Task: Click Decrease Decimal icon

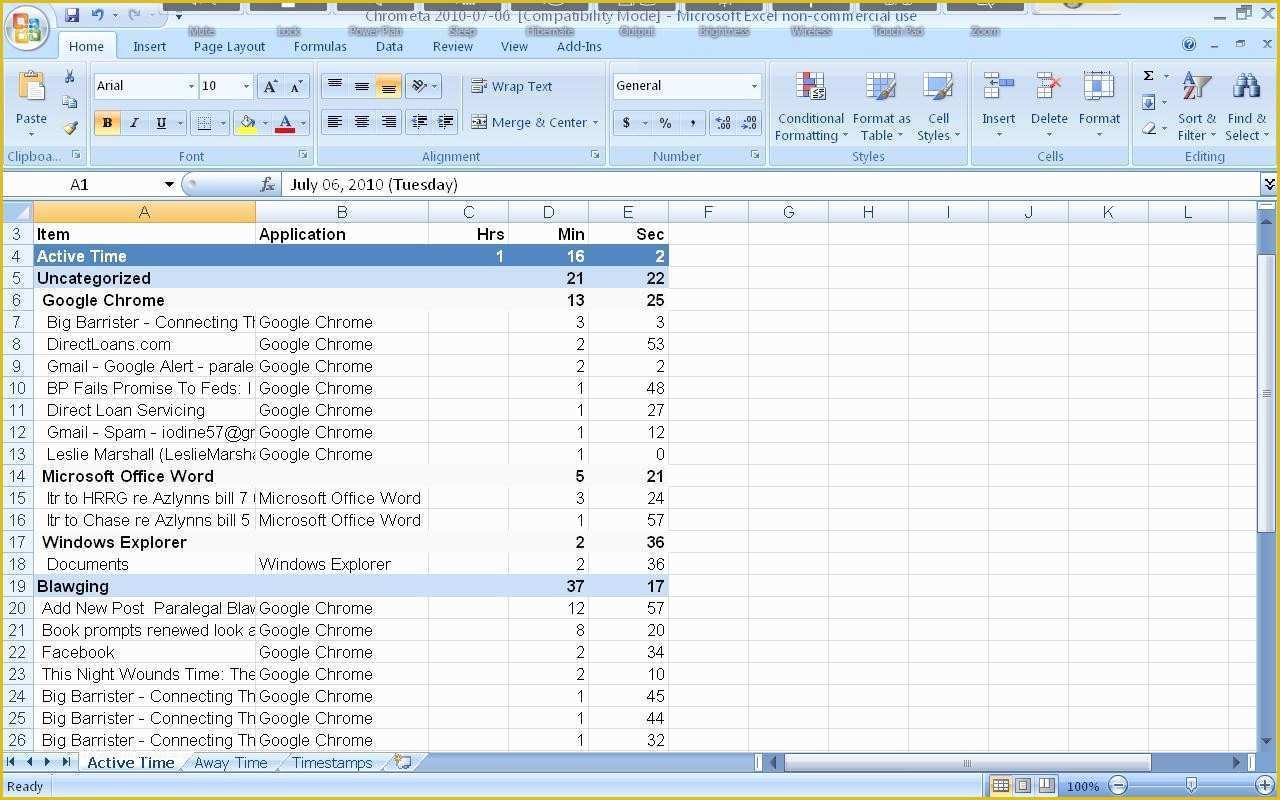Action: point(749,123)
